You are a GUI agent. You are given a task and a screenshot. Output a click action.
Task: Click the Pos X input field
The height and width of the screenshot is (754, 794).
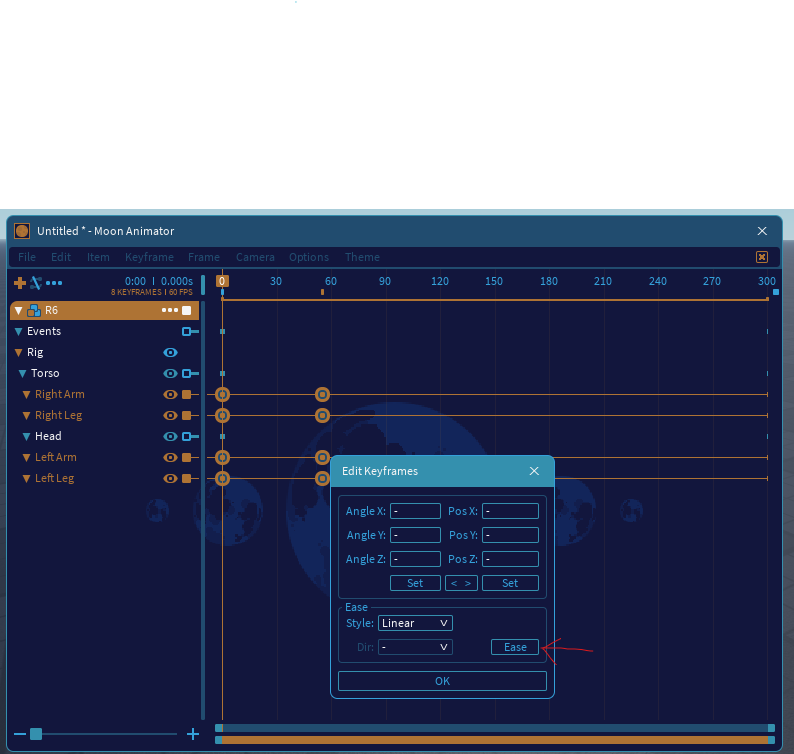pos(510,511)
